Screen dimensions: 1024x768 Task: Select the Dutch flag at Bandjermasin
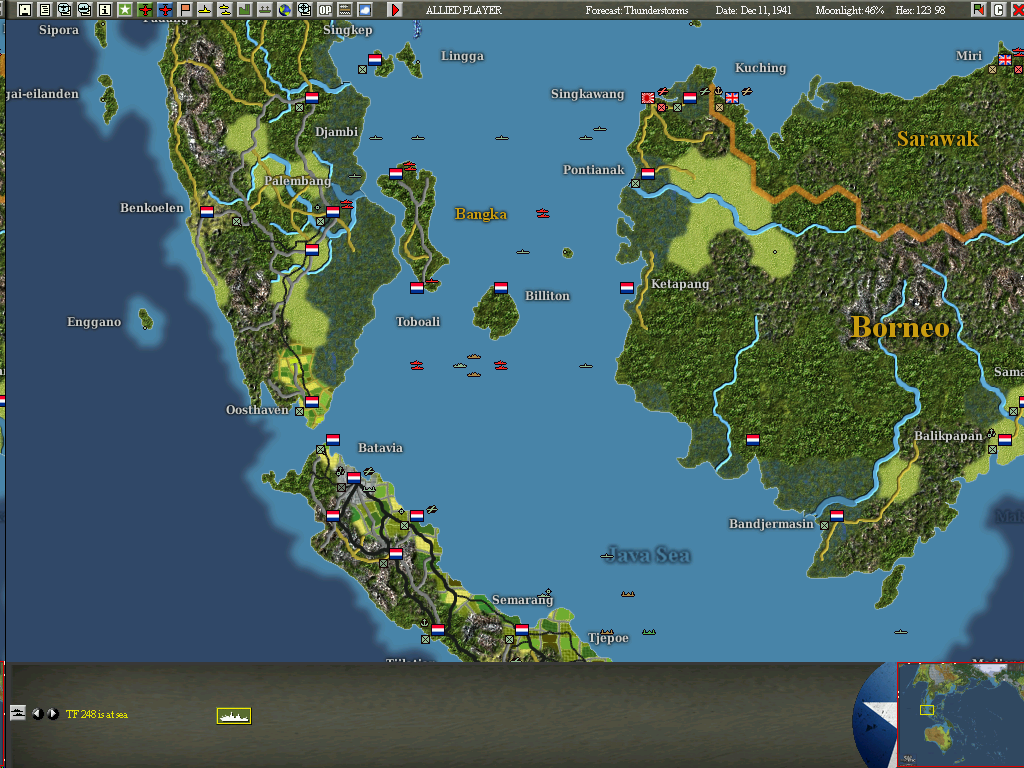point(837,516)
